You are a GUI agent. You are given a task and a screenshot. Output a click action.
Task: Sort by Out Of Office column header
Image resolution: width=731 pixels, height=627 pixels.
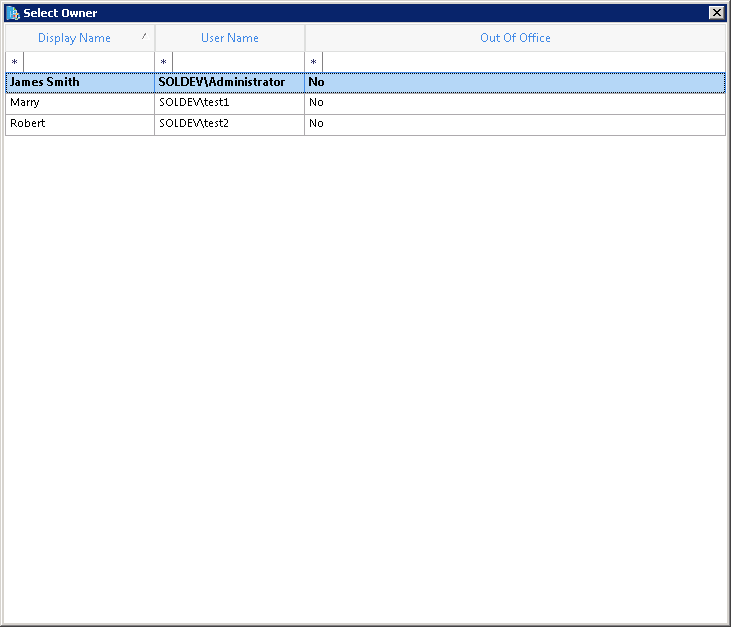[515, 38]
